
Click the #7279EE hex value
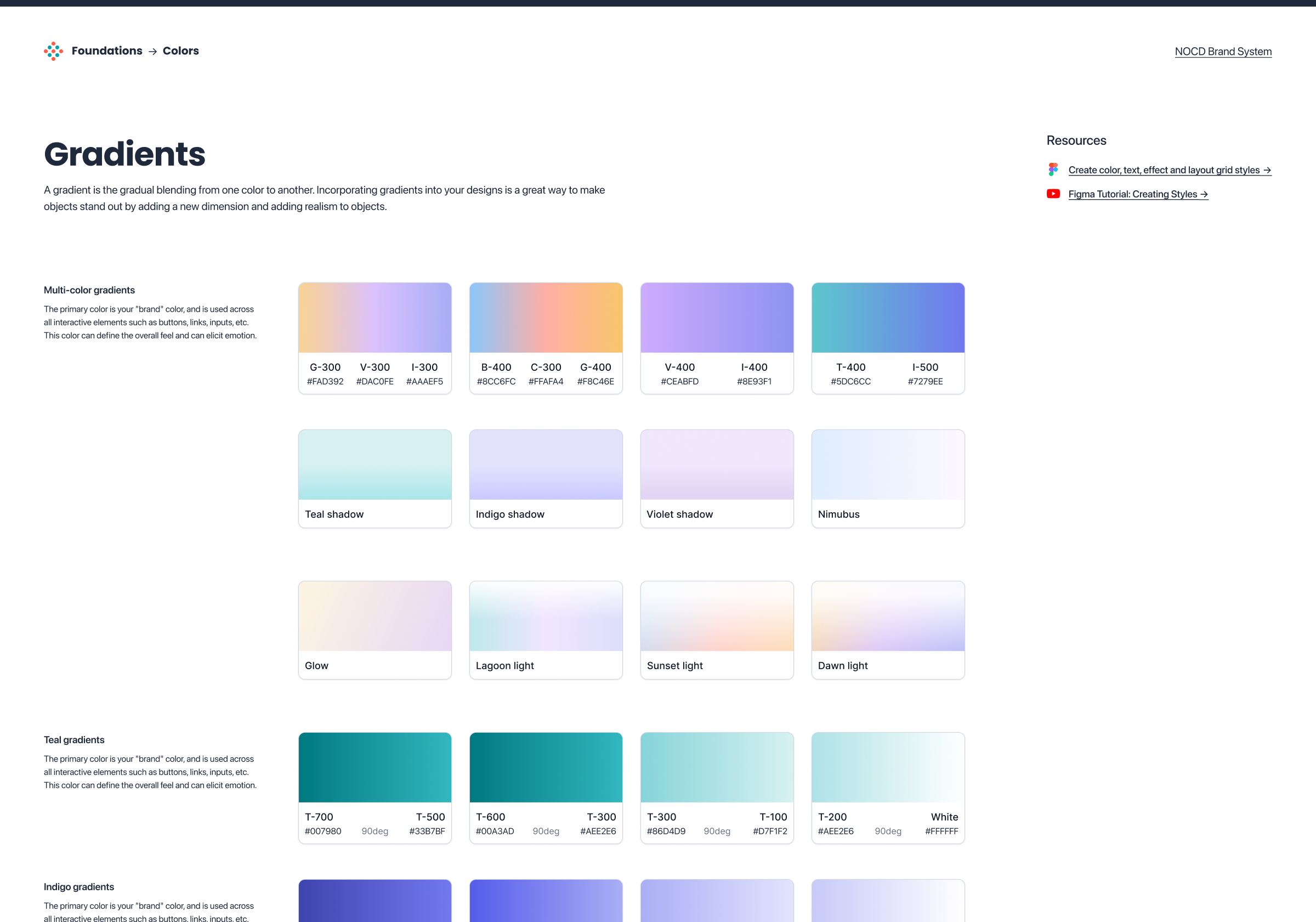coord(925,381)
